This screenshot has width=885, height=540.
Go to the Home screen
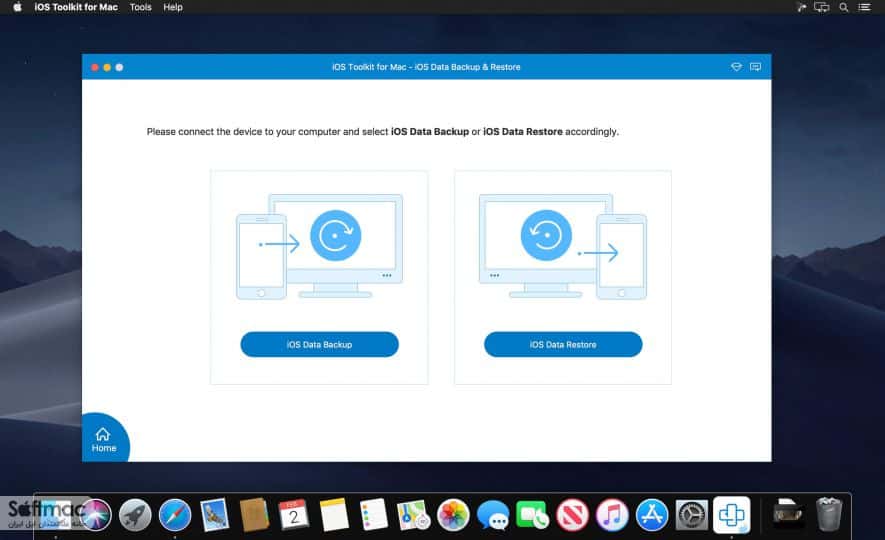pyautogui.click(x=104, y=440)
